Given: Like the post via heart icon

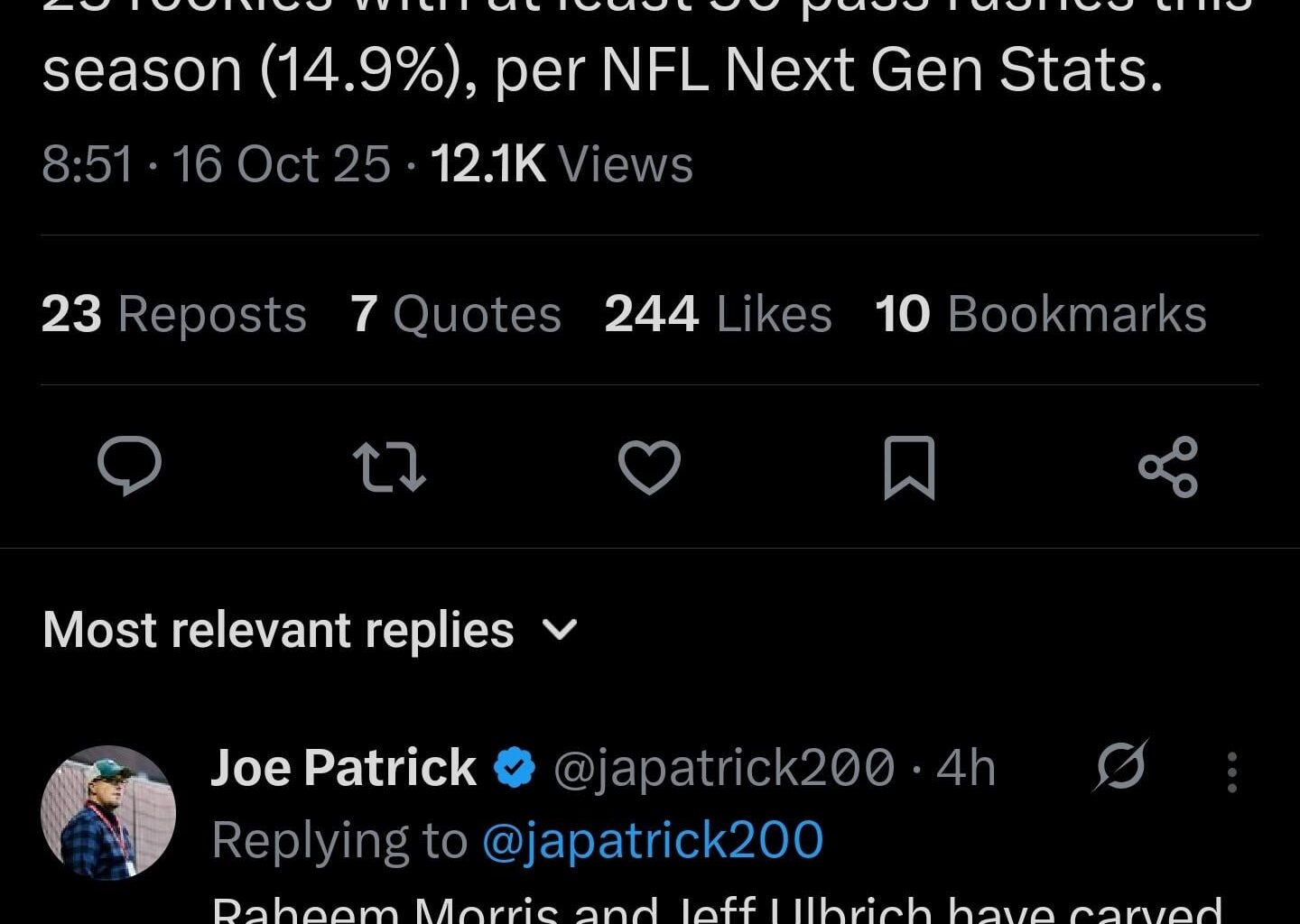Looking at the screenshot, I should pyautogui.click(x=650, y=466).
